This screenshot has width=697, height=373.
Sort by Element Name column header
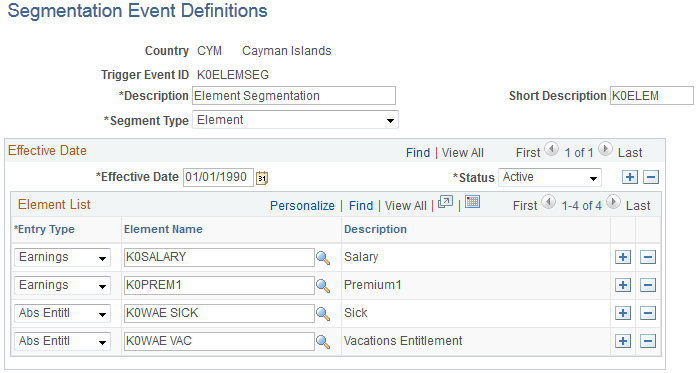tap(163, 229)
